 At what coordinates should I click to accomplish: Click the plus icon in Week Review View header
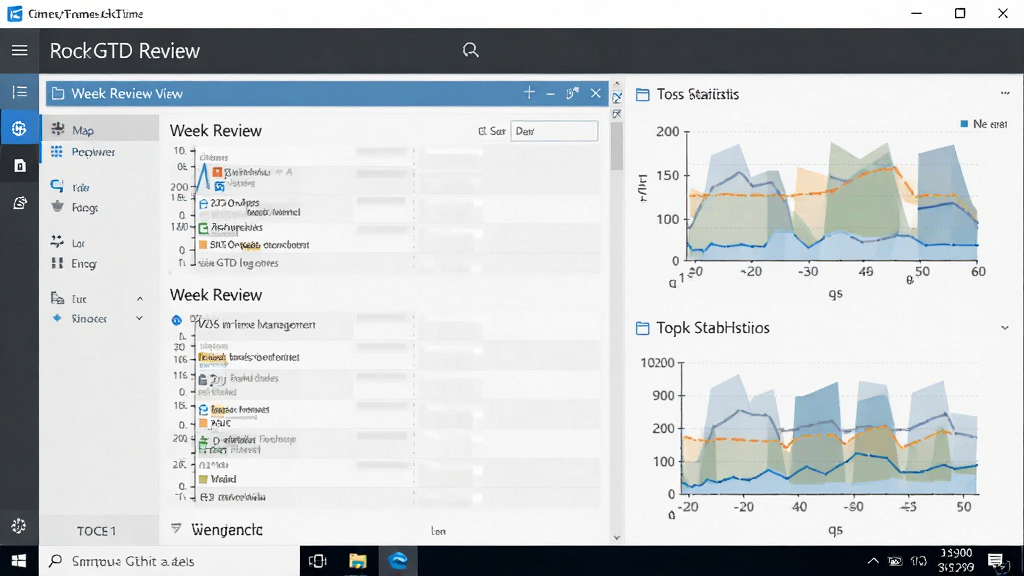pos(529,93)
